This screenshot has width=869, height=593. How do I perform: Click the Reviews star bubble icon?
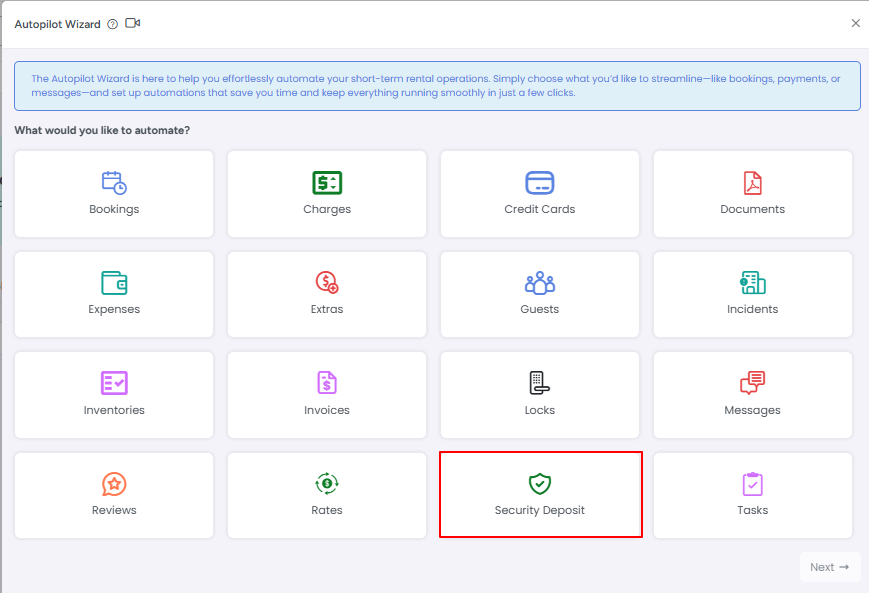[114, 484]
